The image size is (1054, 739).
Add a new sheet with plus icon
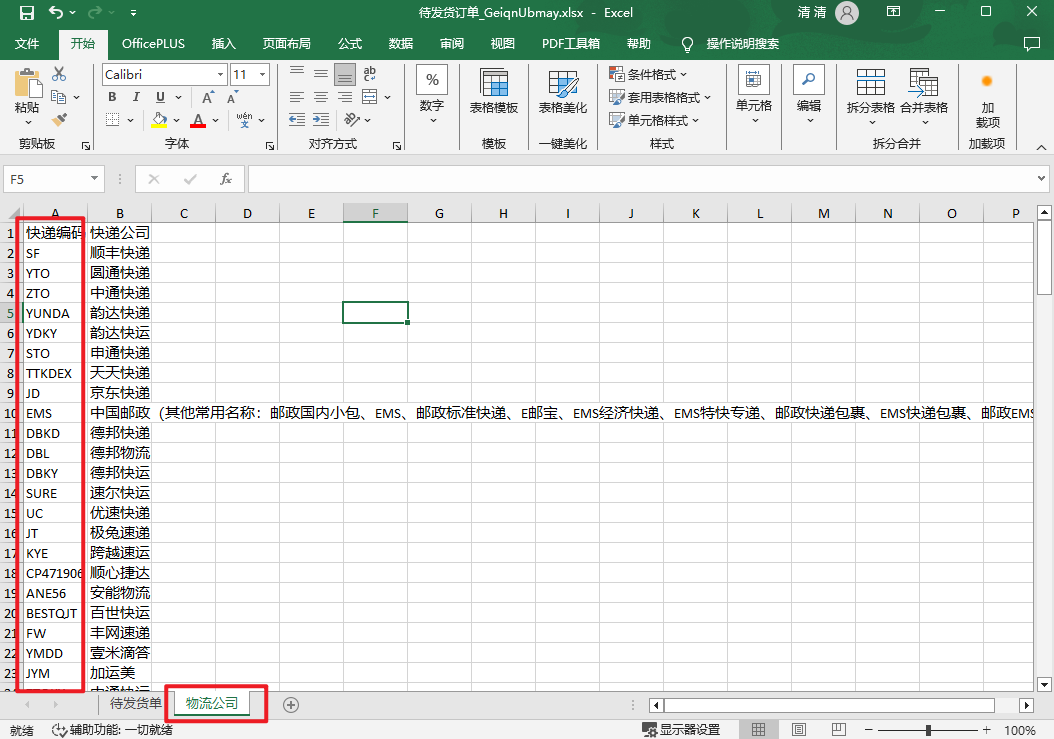pyautogui.click(x=291, y=704)
